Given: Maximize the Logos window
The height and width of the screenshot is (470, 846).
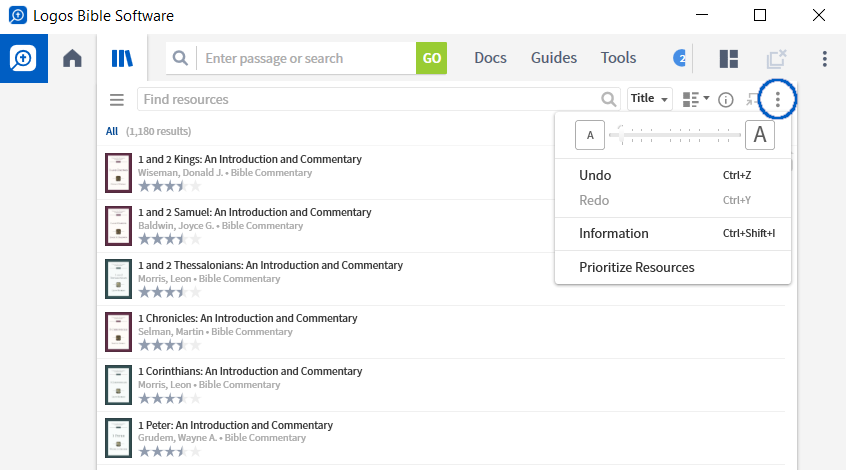Looking at the screenshot, I should (760, 15).
